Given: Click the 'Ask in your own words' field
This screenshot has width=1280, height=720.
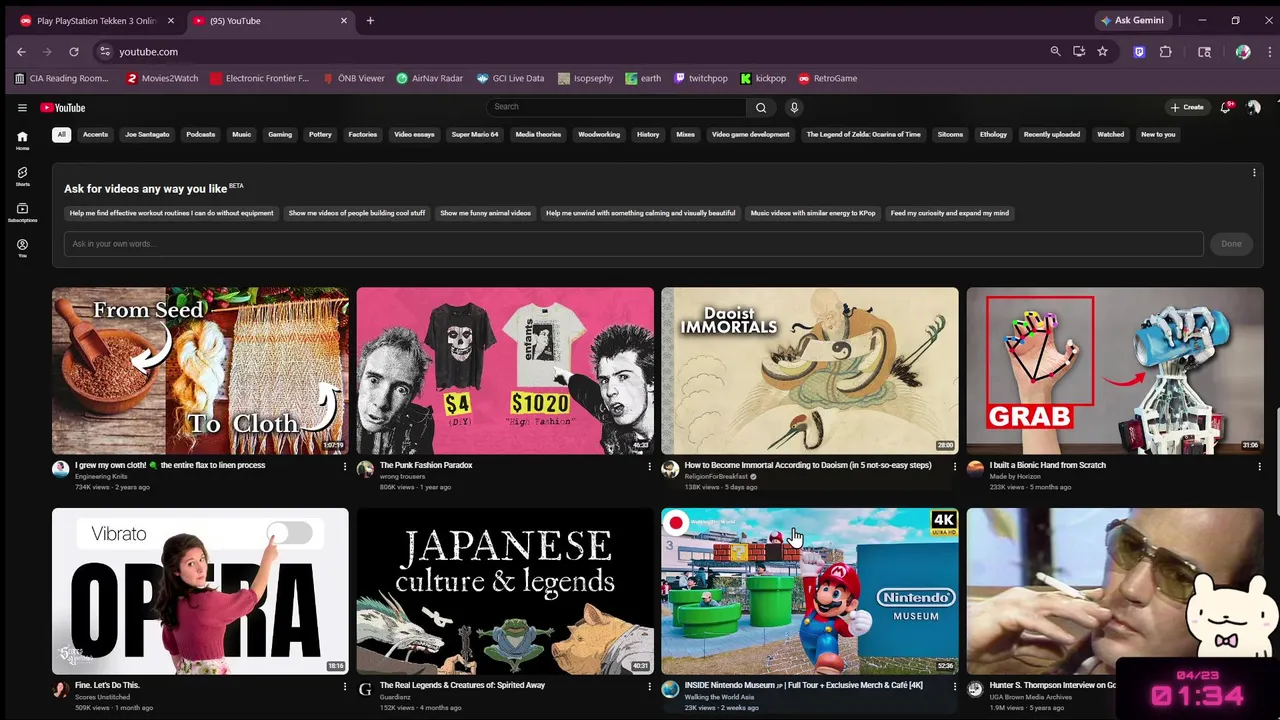Looking at the screenshot, I should tap(634, 244).
